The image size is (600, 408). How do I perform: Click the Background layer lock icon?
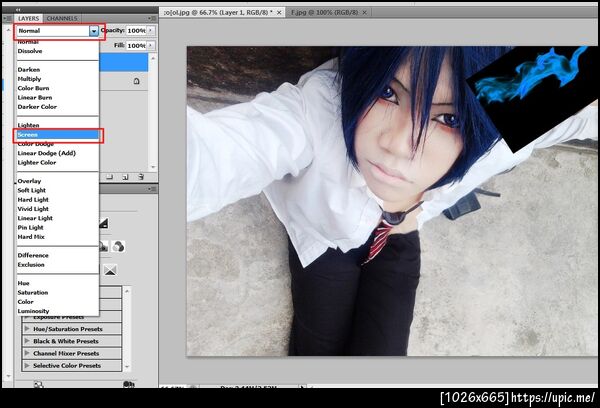[x=137, y=81]
